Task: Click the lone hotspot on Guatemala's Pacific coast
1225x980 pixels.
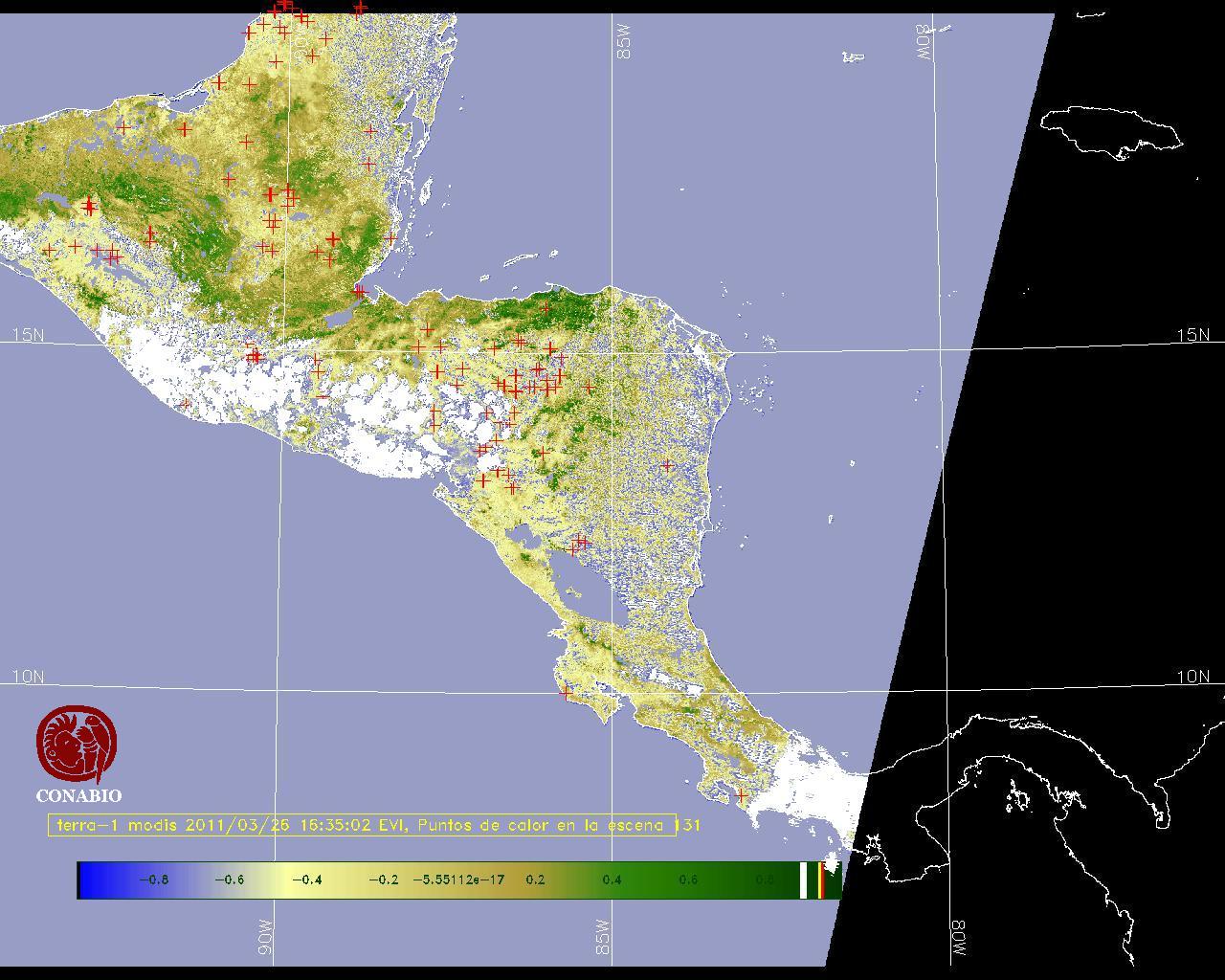Action: tap(186, 404)
